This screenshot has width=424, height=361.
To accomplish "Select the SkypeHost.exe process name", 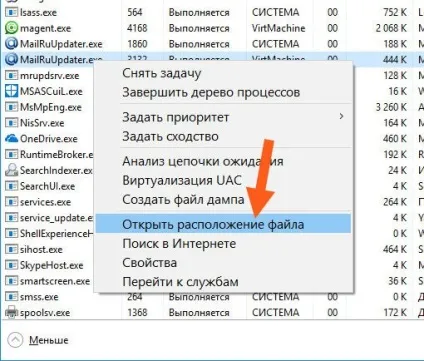I will tap(51, 265).
